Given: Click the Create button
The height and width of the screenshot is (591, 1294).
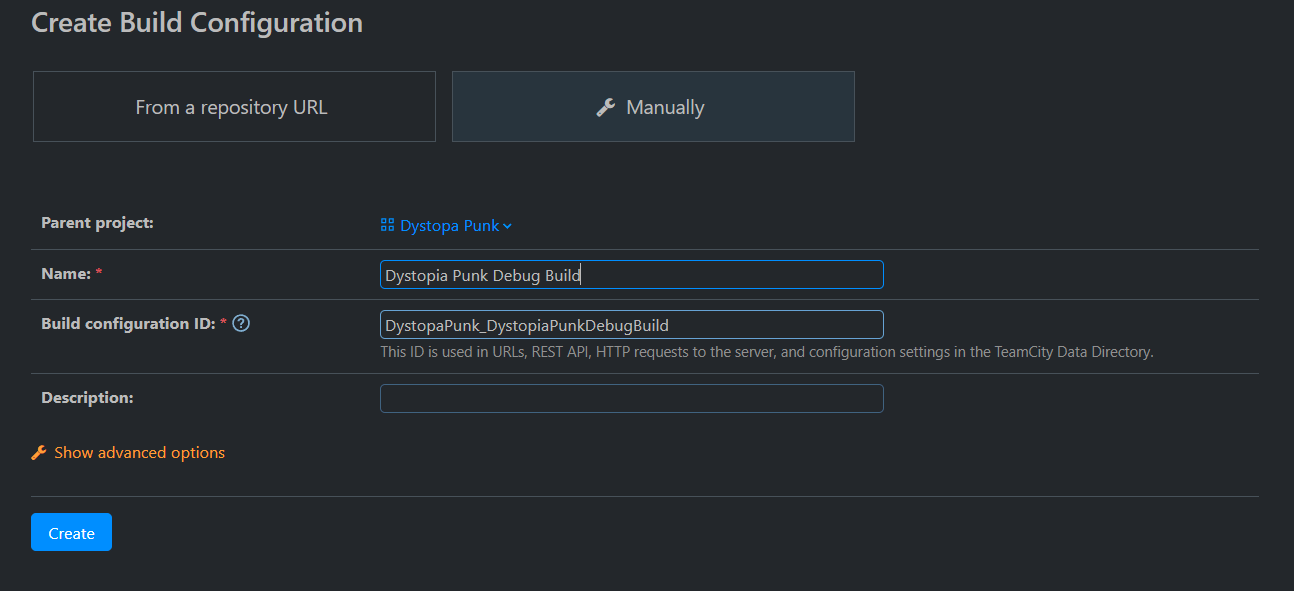Looking at the screenshot, I should point(71,532).
